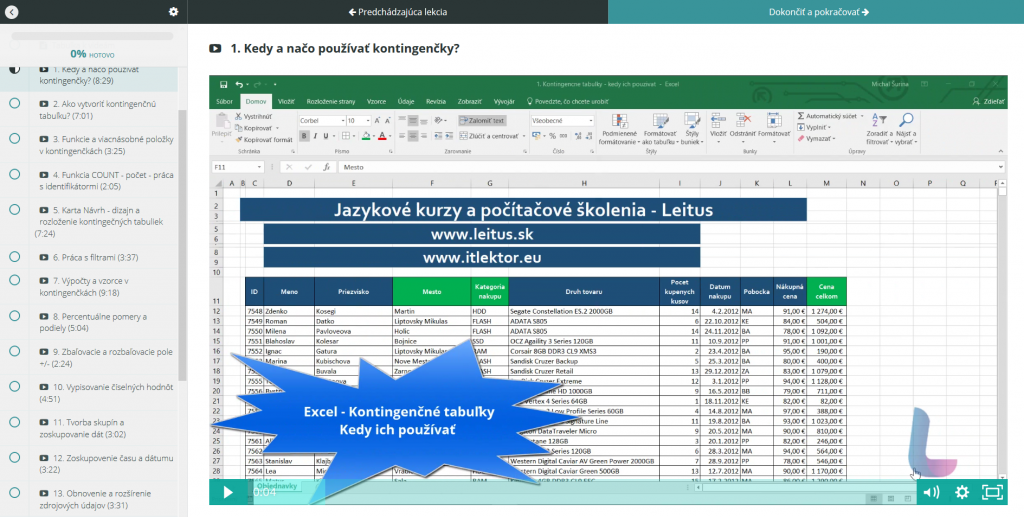Click the right arrow after Dokončiť a pokračovať
Screen dimensions: 1024x517
[x=865, y=12]
